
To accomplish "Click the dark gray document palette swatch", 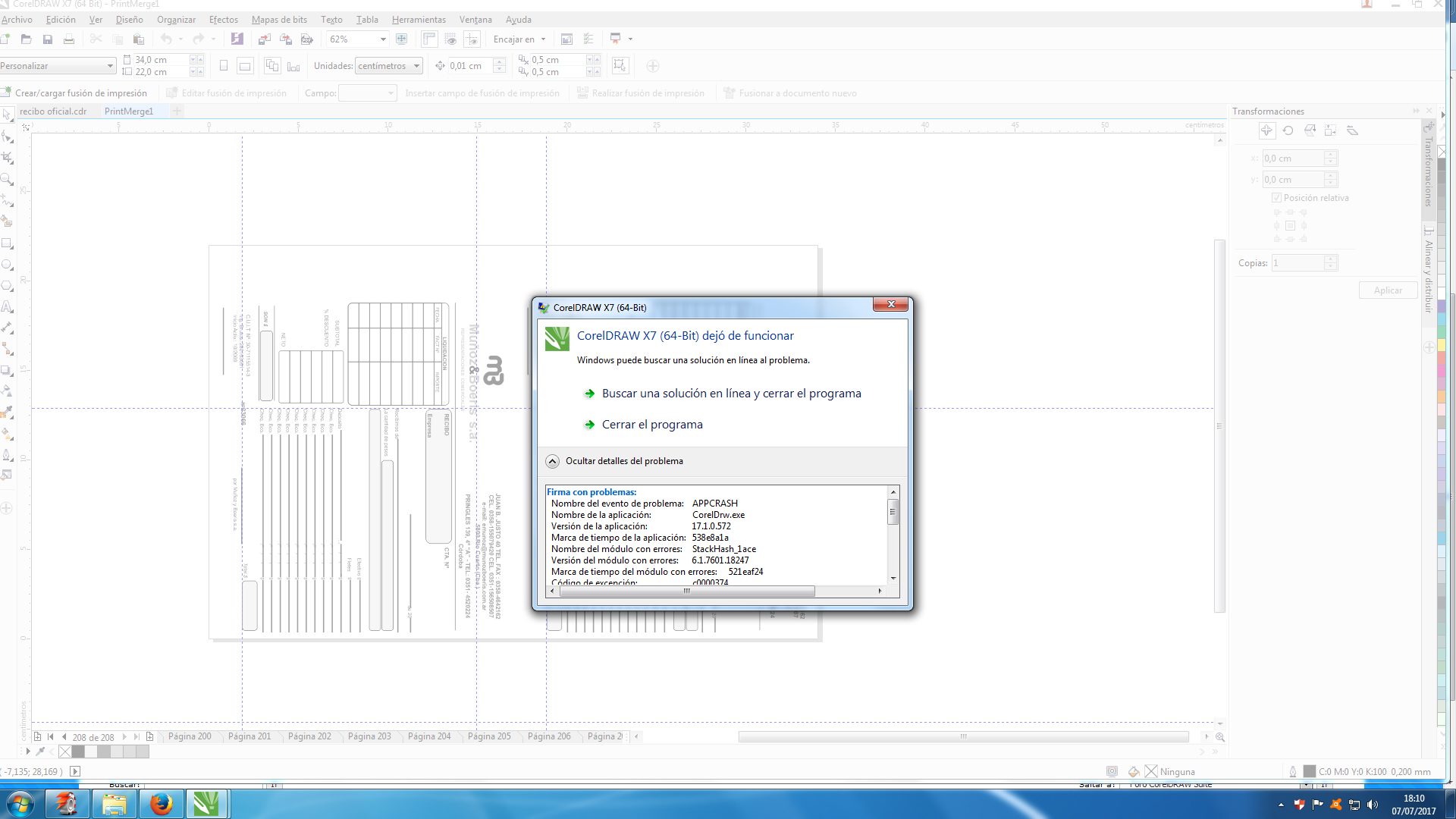I will tap(78, 752).
